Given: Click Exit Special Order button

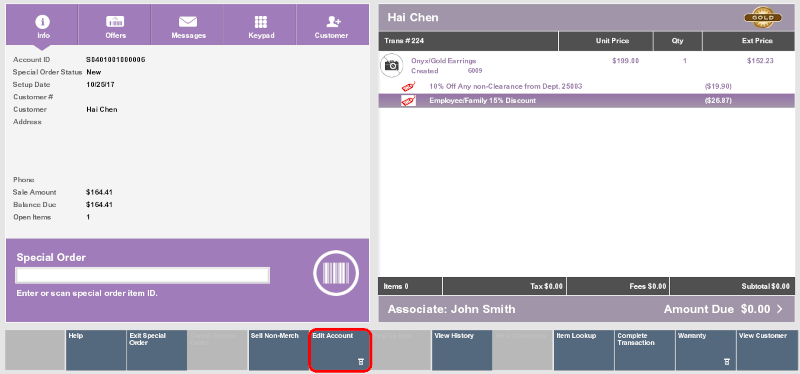Looking at the screenshot, I should click(157, 350).
